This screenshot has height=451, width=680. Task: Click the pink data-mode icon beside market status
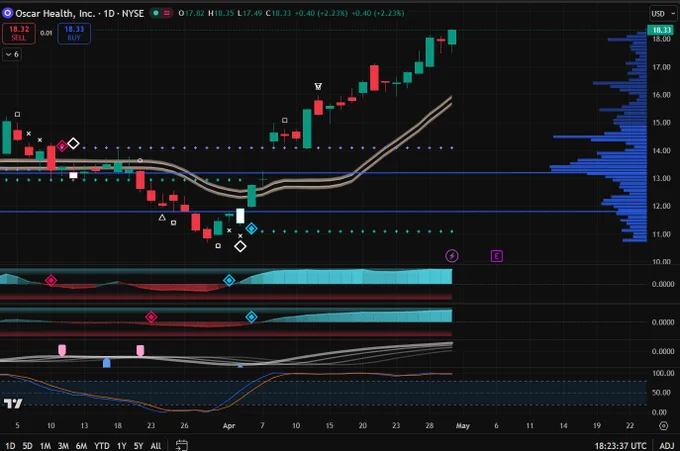point(167,13)
